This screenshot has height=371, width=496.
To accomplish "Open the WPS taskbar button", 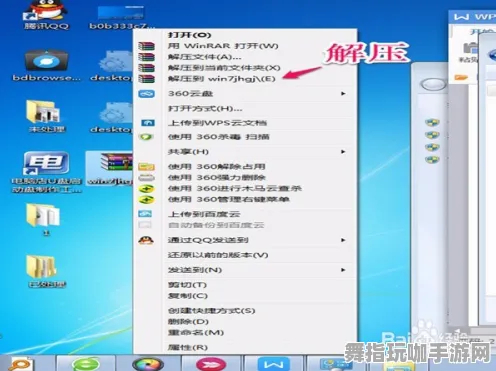I will point(274,364).
